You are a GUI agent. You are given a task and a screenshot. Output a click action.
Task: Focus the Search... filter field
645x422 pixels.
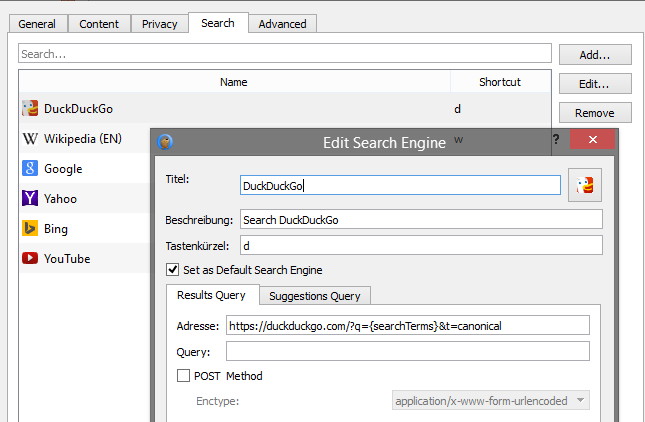coord(285,53)
